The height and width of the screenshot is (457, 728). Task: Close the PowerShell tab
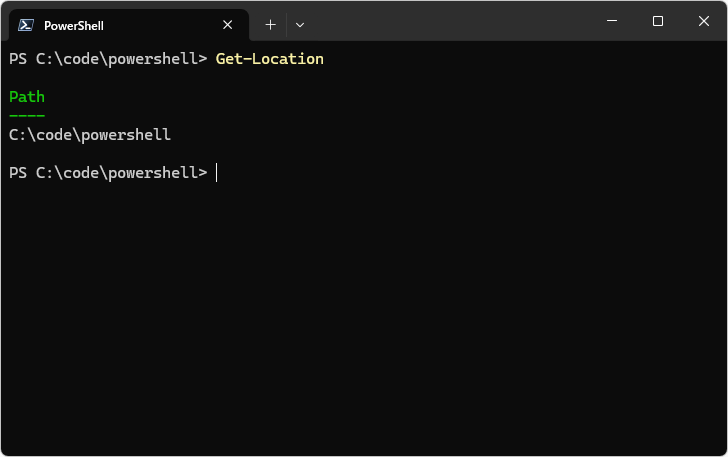(228, 25)
